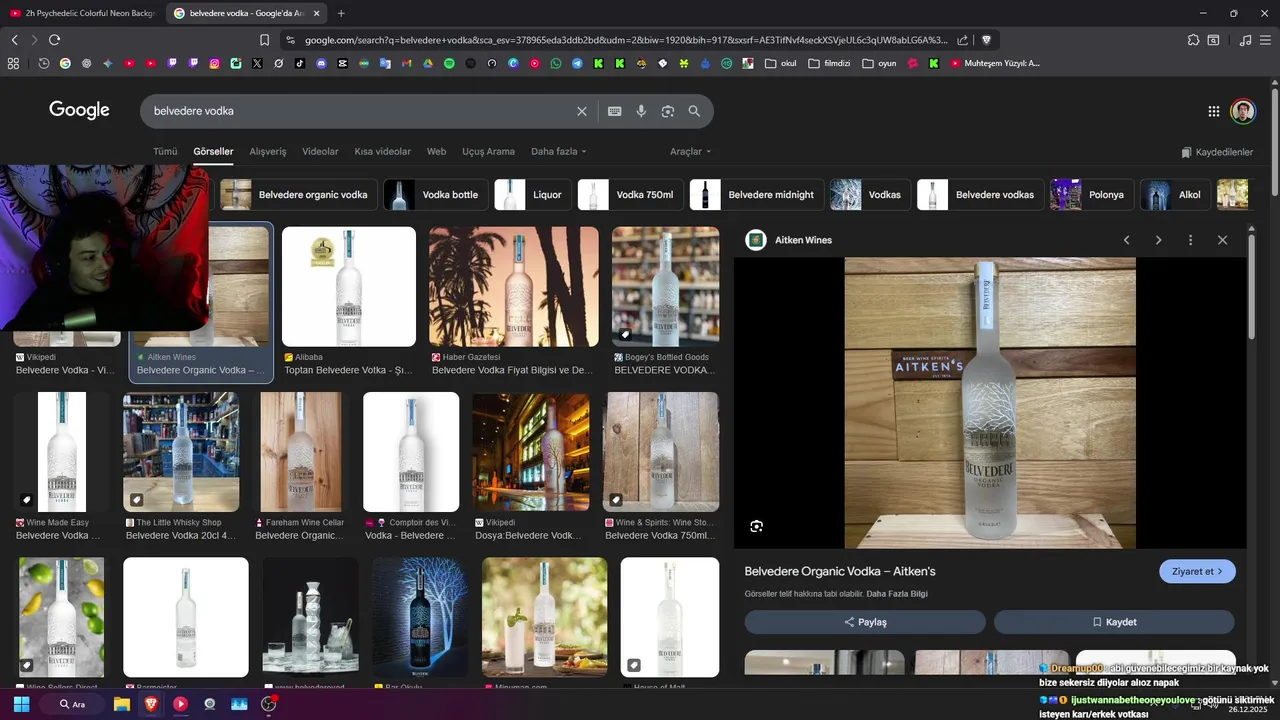
Task: Open the X (Twitter) bookmark
Action: (x=257, y=63)
